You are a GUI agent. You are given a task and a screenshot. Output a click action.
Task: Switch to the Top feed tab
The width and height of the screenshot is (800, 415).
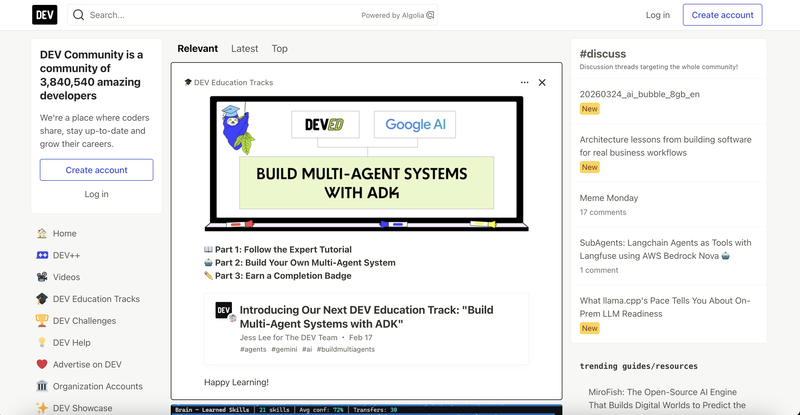click(x=279, y=48)
